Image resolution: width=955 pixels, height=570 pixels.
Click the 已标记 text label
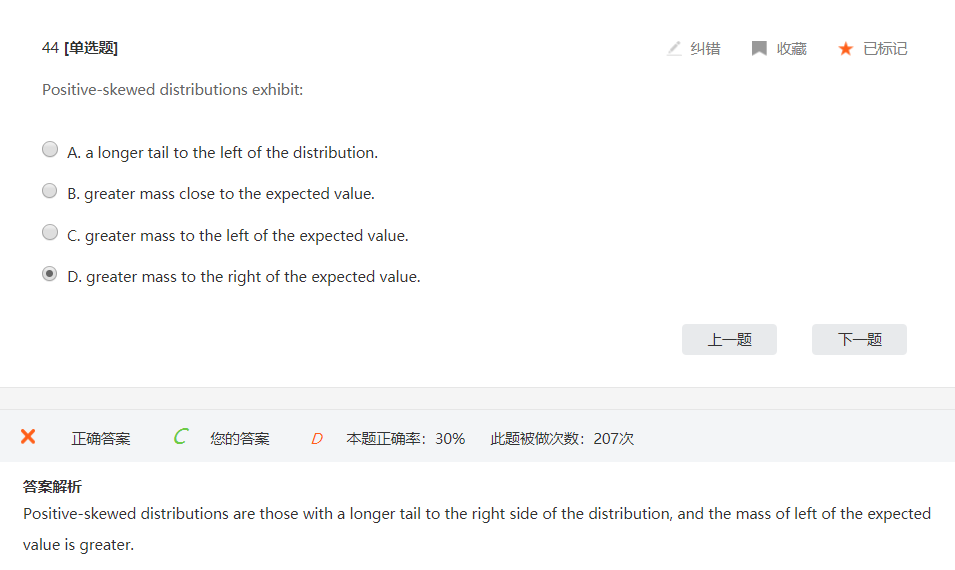click(885, 48)
